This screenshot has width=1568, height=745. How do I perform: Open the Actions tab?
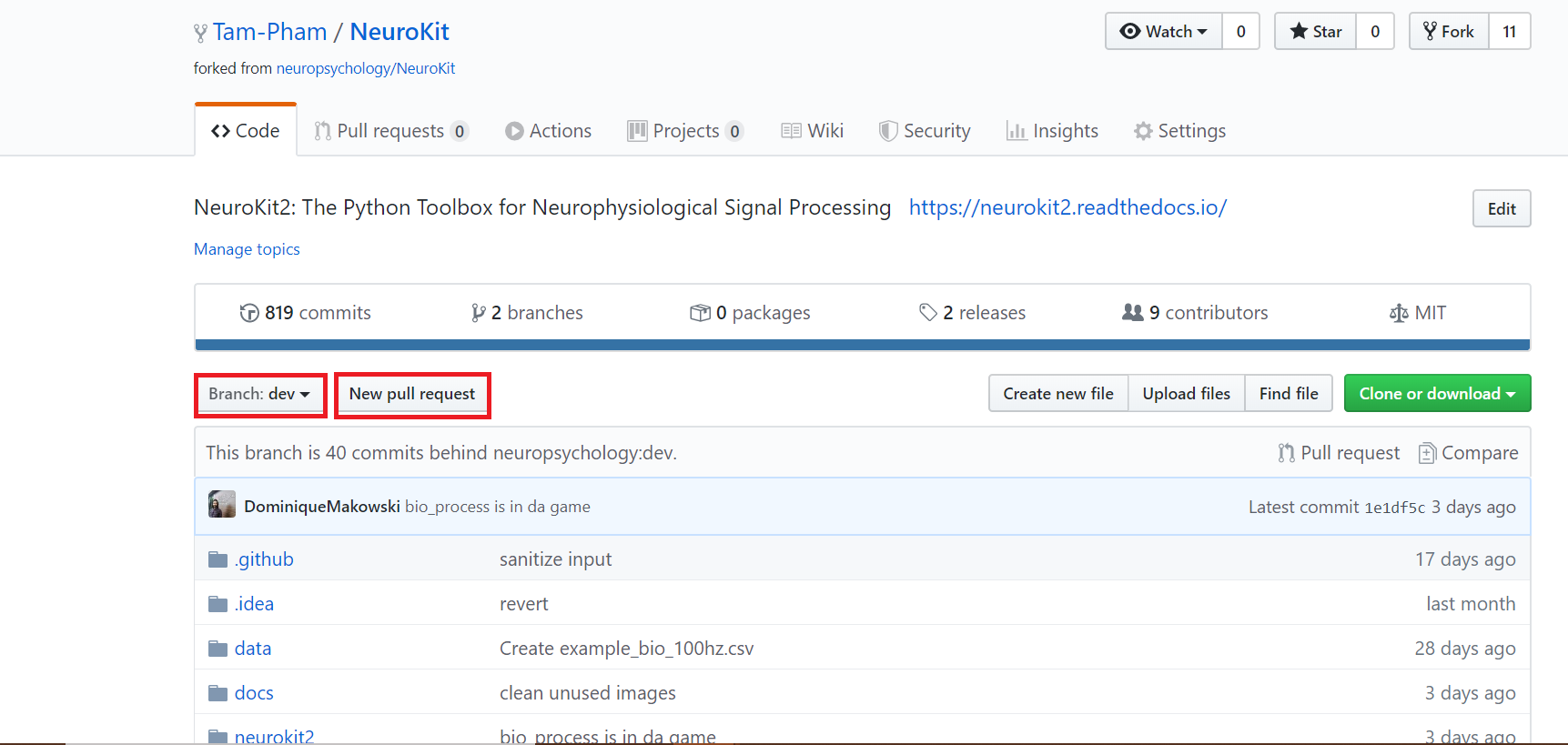pos(549,131)
